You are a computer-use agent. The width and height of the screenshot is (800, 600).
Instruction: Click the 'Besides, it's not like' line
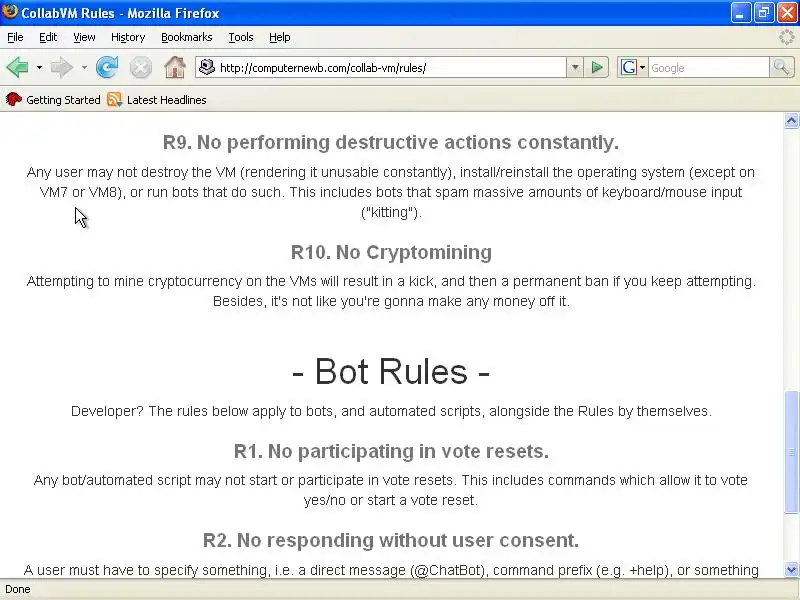[391, 301]
